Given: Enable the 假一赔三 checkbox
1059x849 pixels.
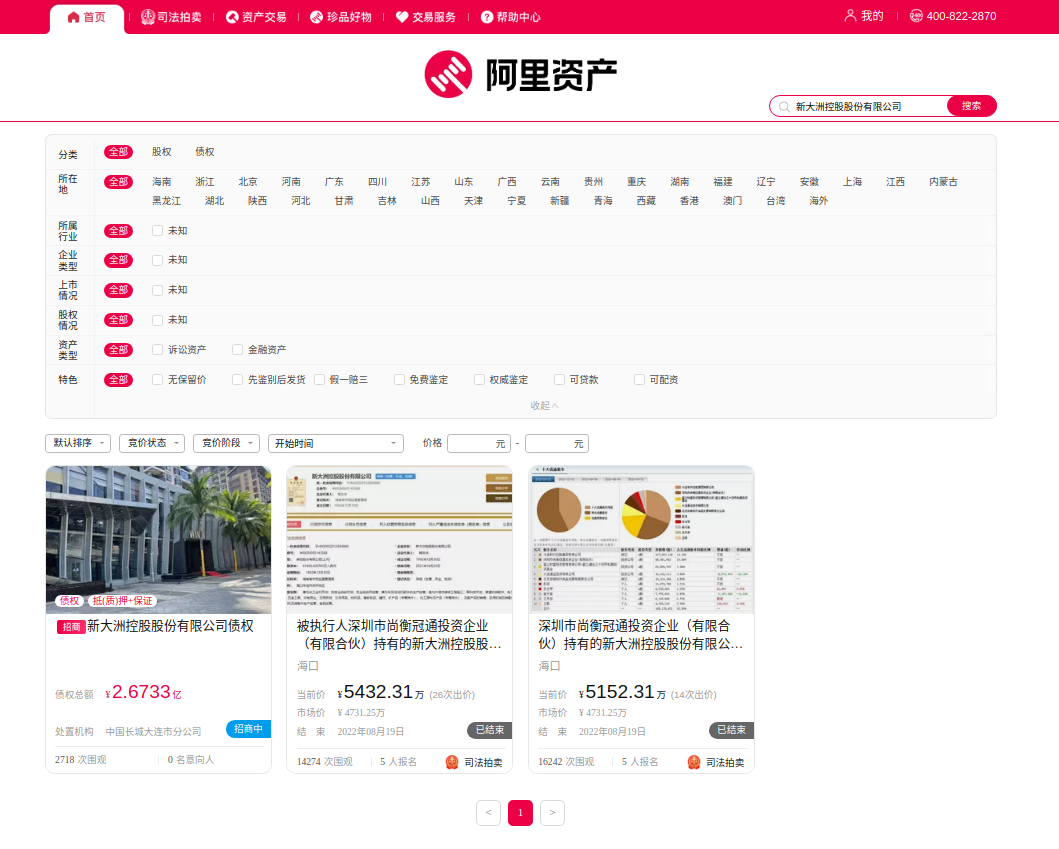Looking at the screenshot, I should point(319,380).
